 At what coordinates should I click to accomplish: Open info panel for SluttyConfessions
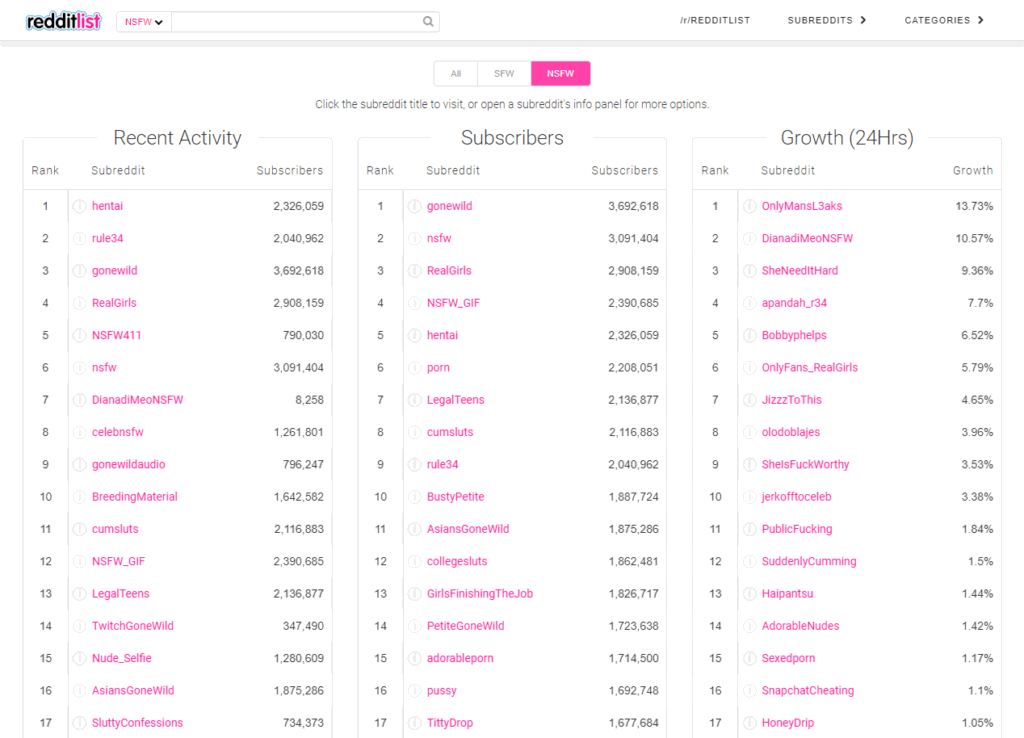point(80,723)
